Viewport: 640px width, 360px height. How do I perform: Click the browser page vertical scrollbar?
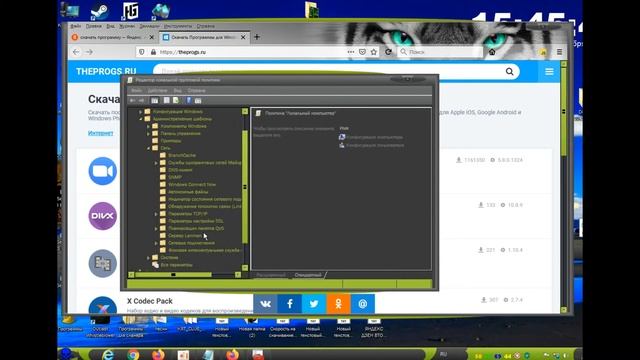pyautogui.click(x=564, y=111)
